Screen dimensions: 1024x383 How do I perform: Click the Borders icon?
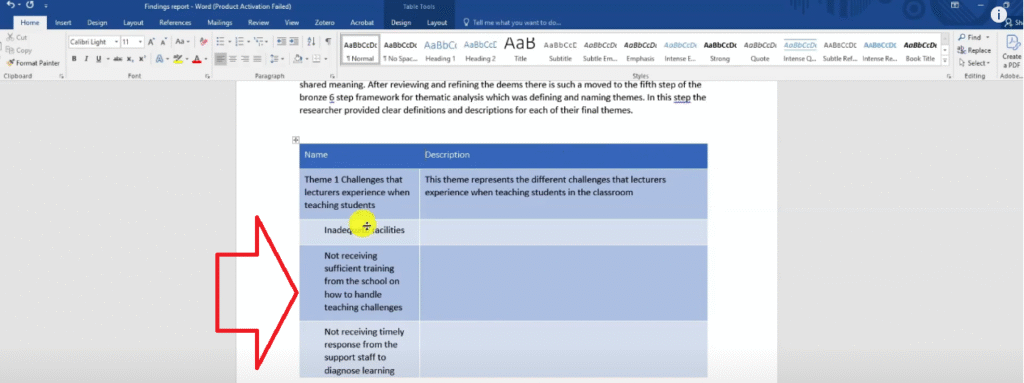(317, 59)
